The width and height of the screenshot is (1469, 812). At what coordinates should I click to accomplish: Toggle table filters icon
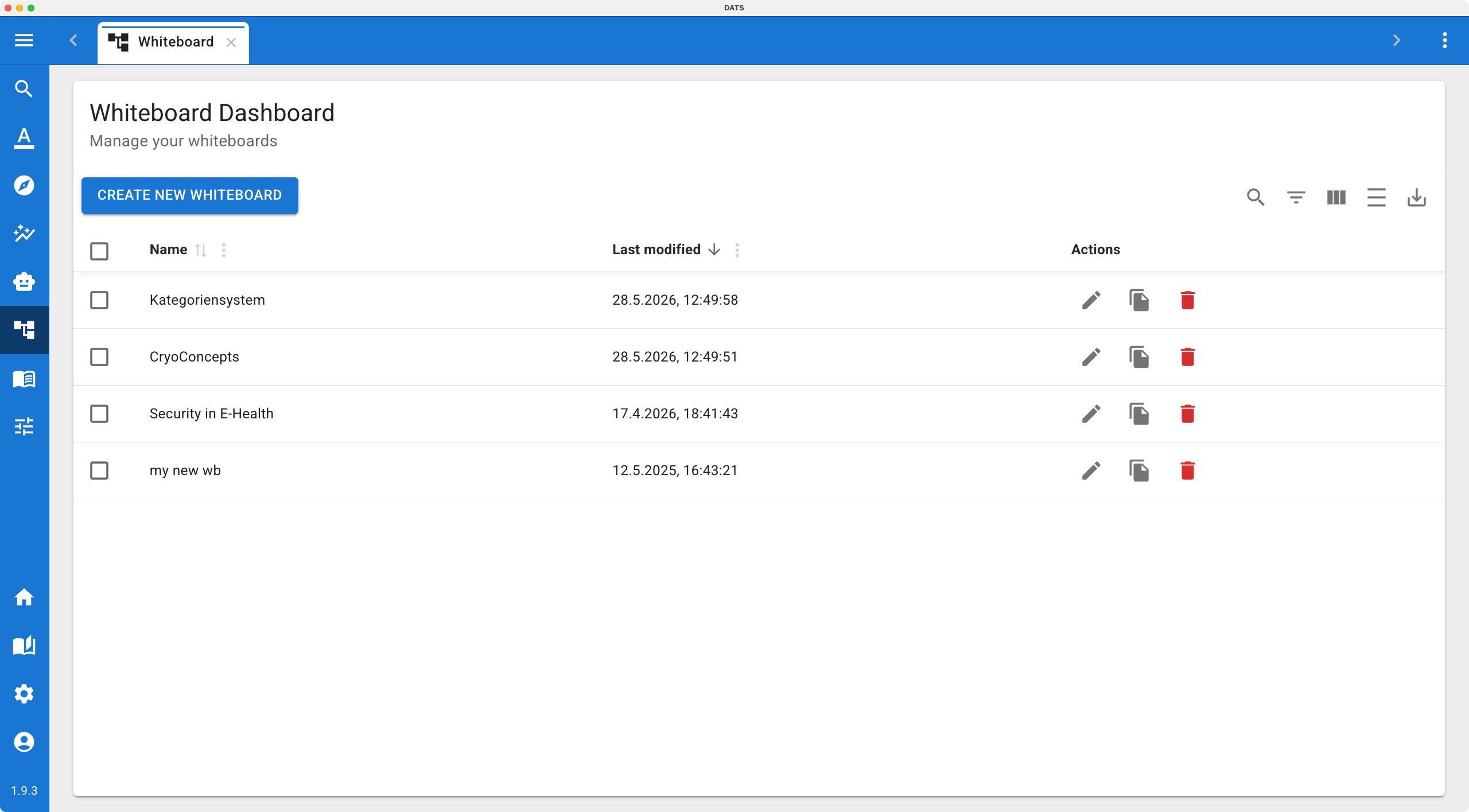1296,197
